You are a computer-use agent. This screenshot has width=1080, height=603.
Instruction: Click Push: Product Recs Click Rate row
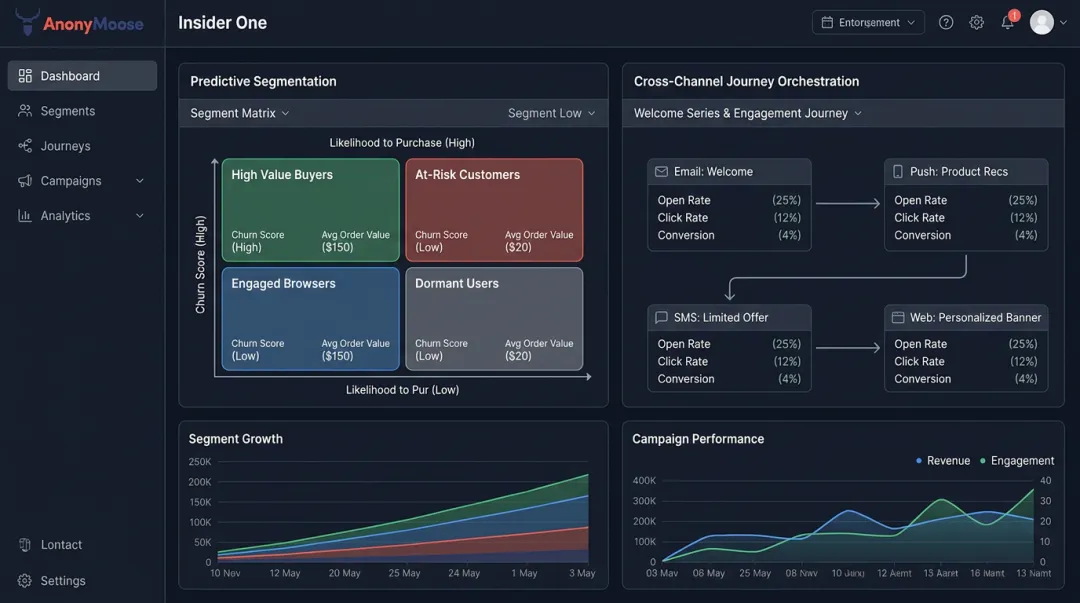click(x=966, y=217)
